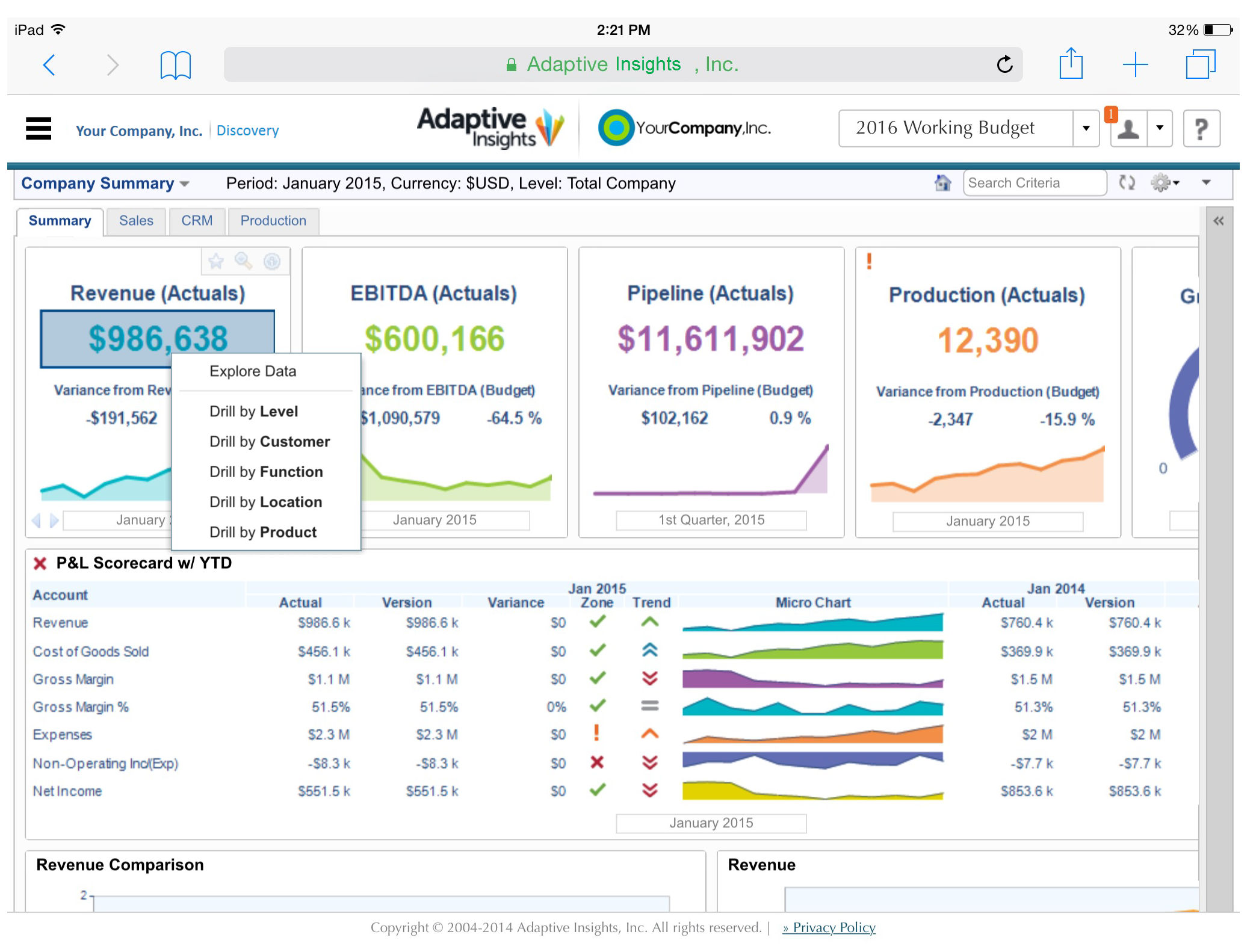Click the help question mark button
1259x952 pixels.
pos(1201,128)
